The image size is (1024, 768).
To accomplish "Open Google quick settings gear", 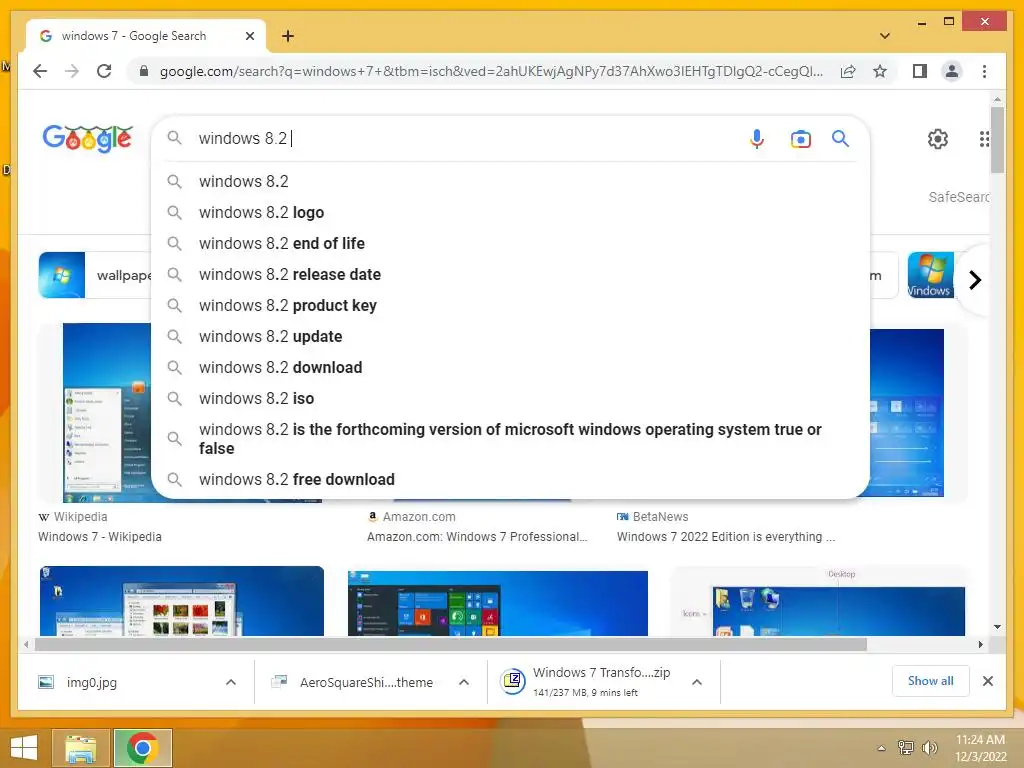I will 938,138.
